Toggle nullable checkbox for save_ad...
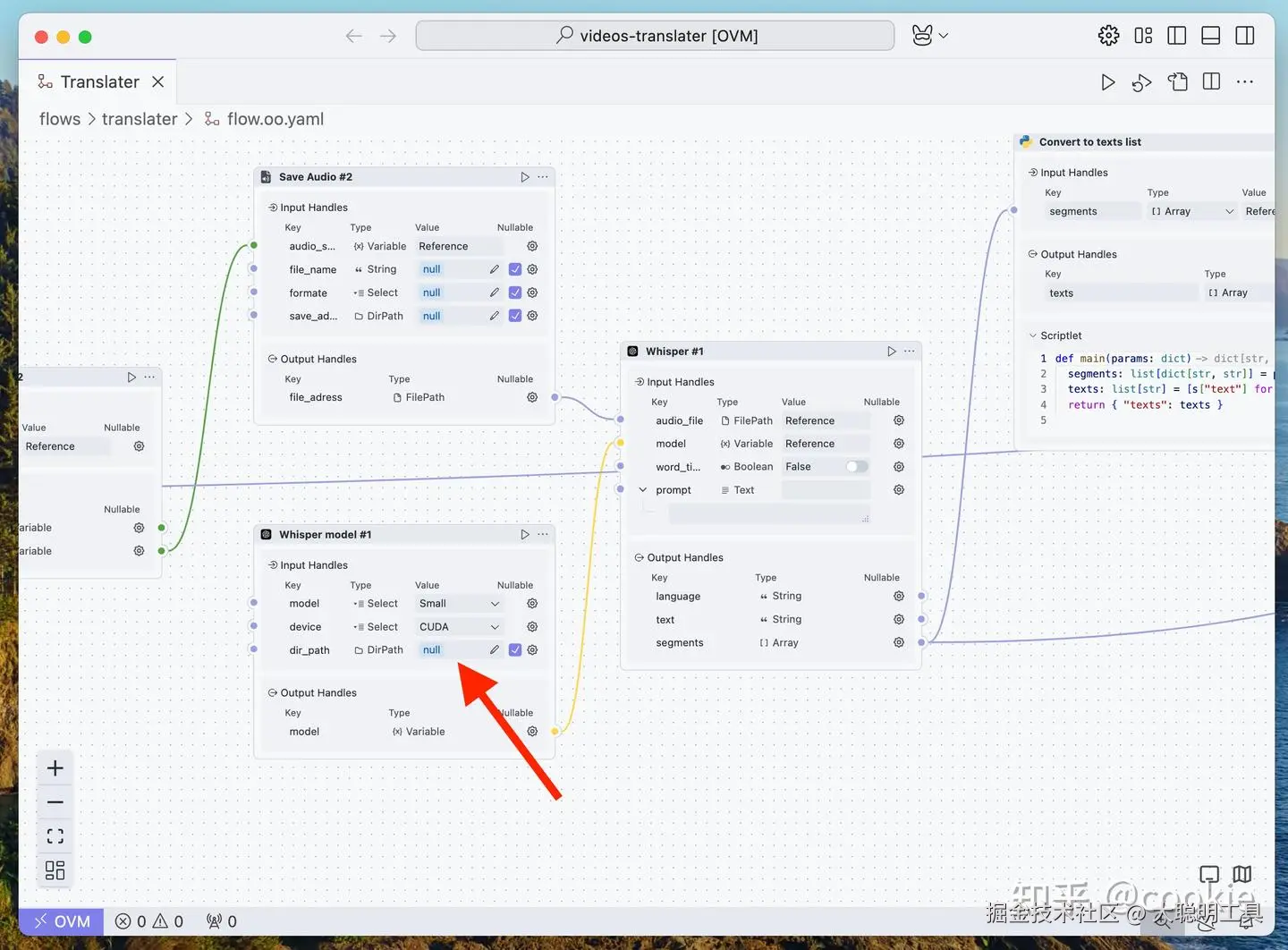Screen dimensions: 1288x950 point(515,316)
